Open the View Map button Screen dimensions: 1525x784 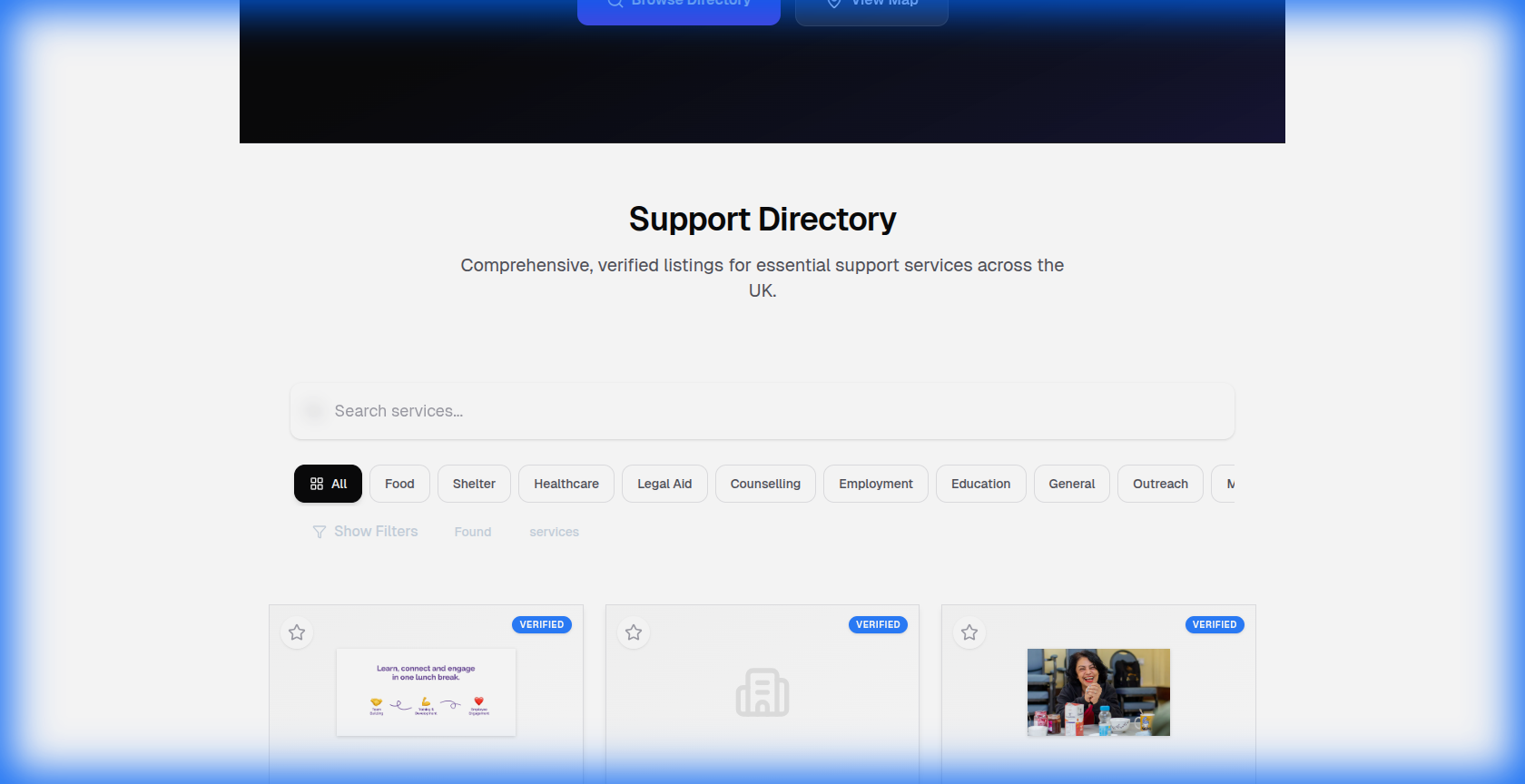[x=871, y=7]
